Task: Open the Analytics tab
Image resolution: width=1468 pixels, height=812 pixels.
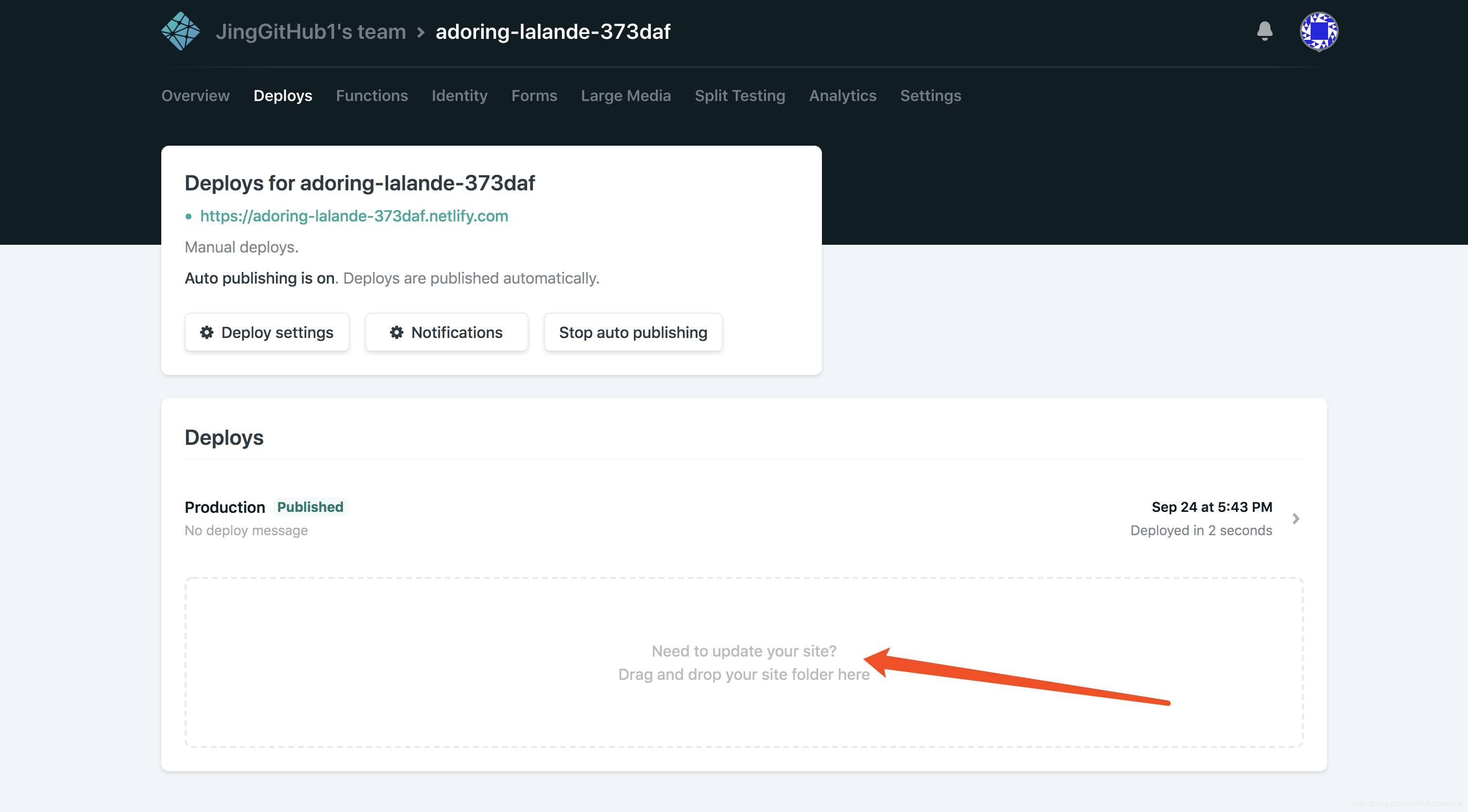Action: point(842,96)
